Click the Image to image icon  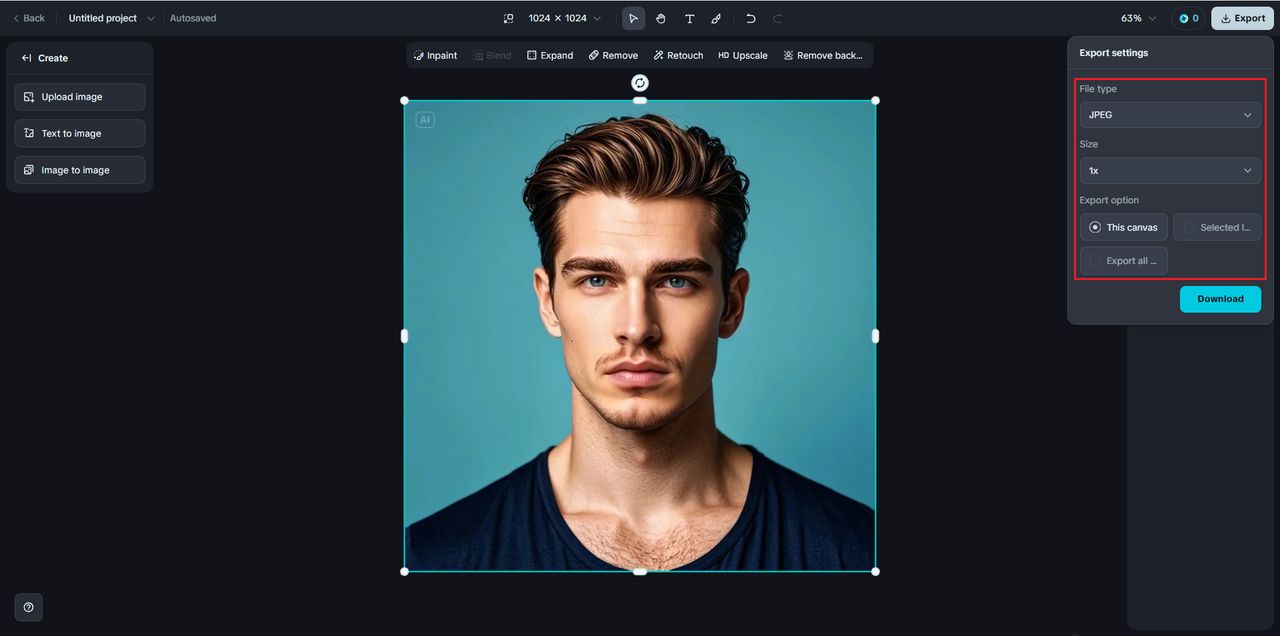tap(29, 170)
